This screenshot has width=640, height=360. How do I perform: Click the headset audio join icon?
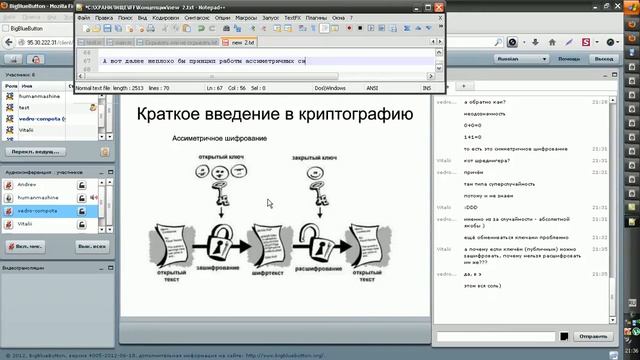(36, 60)
